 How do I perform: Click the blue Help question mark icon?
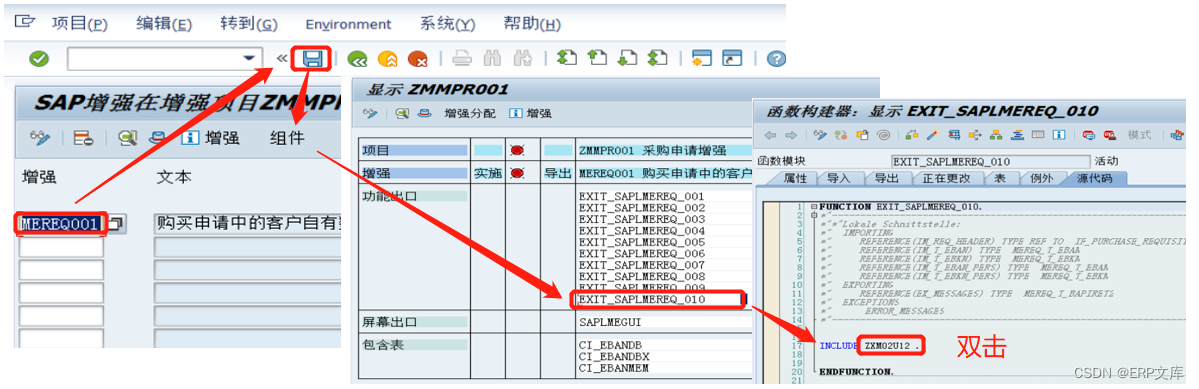pyautogui.click(x=776, y=59)
